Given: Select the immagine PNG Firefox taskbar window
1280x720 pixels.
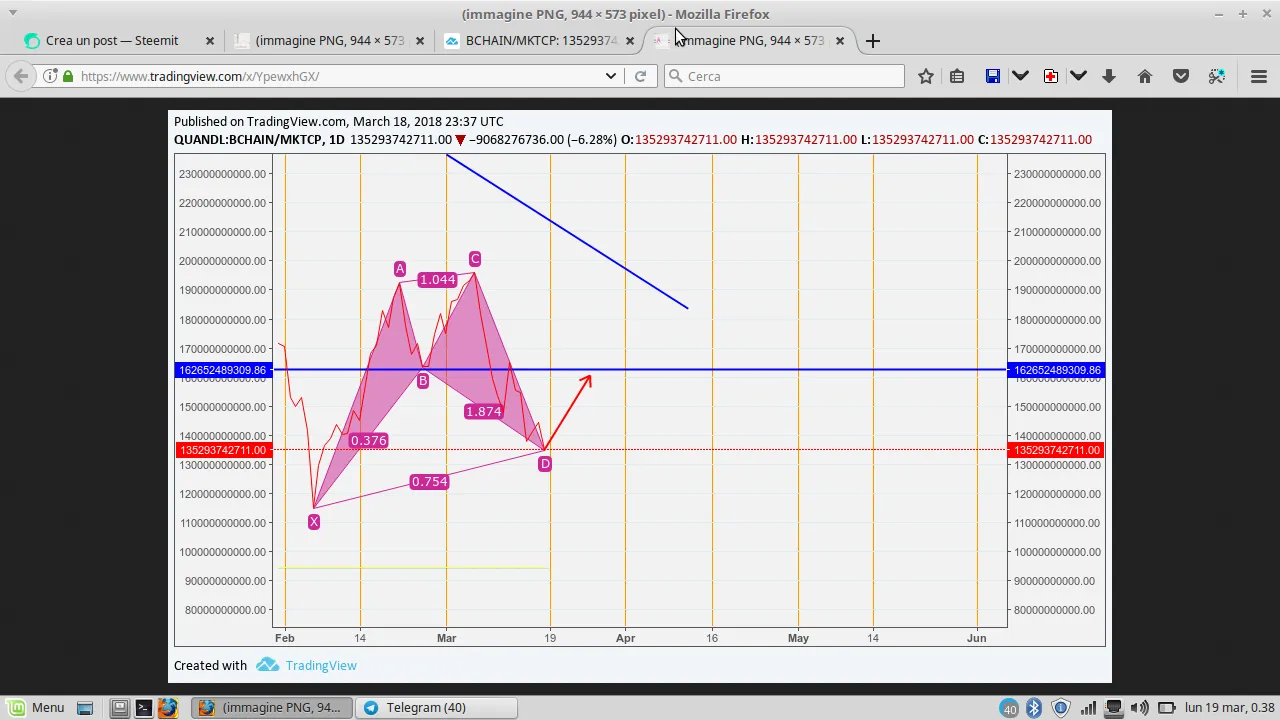Looking at the screenshot, I should [272, 708].
